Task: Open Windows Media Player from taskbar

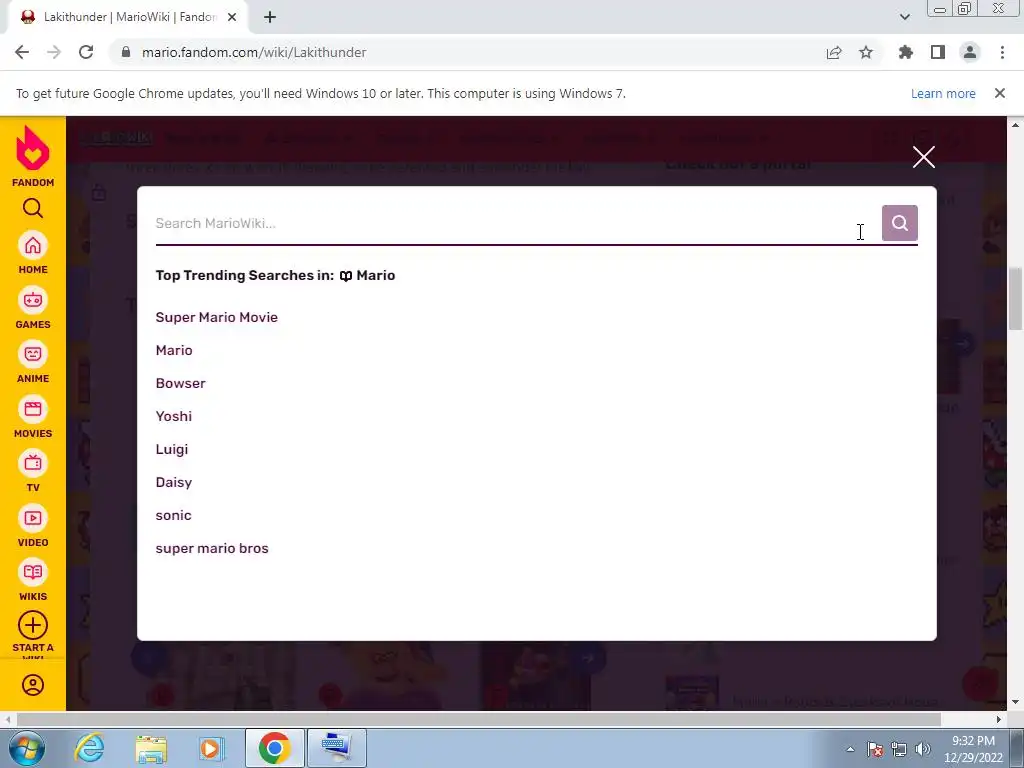Action: (212, 748)
